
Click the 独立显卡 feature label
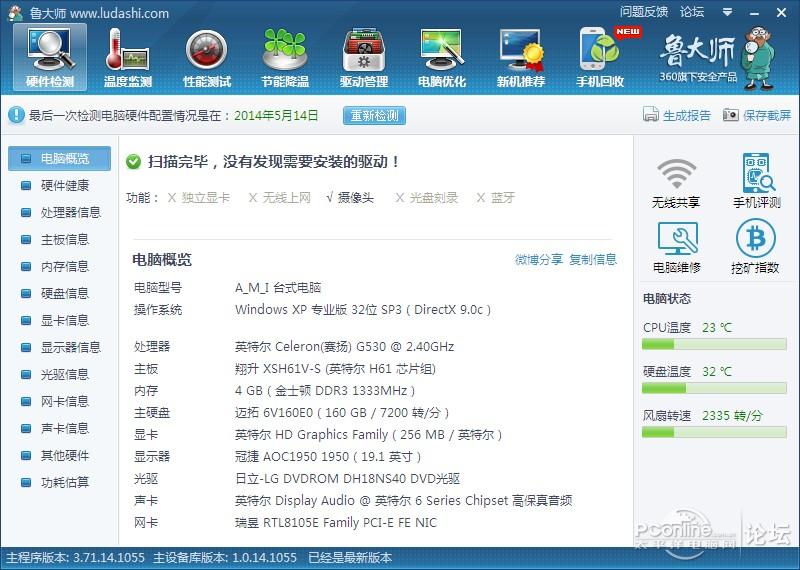[206, 197]
